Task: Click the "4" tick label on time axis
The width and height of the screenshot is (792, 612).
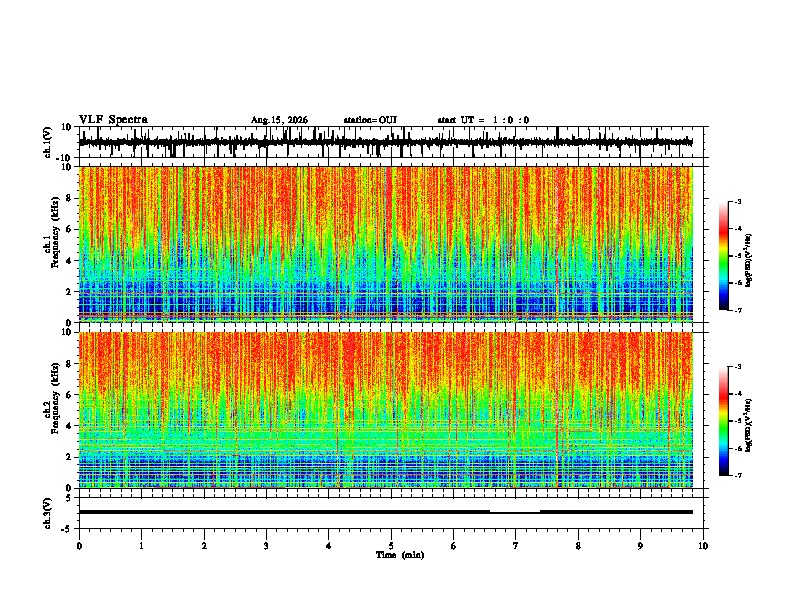Action: click(329, 546)
